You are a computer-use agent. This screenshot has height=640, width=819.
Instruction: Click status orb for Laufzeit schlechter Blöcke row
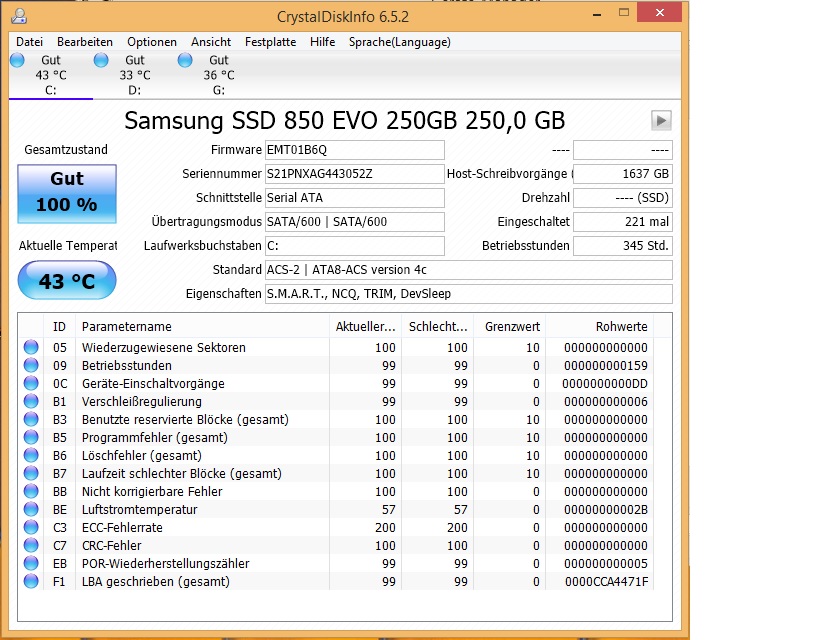point(31,473)
